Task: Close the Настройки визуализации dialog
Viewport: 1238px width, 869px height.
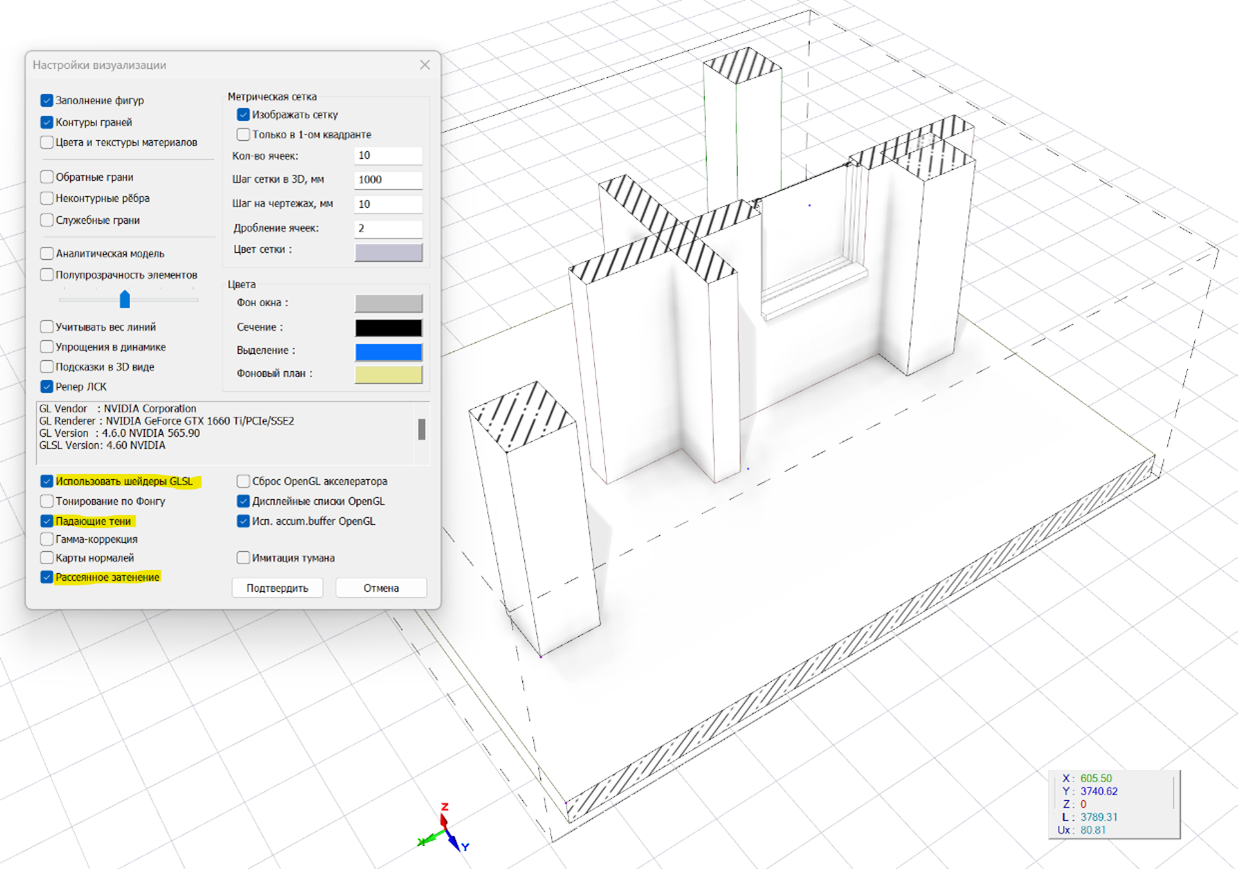Action: (x=425, y=65)
